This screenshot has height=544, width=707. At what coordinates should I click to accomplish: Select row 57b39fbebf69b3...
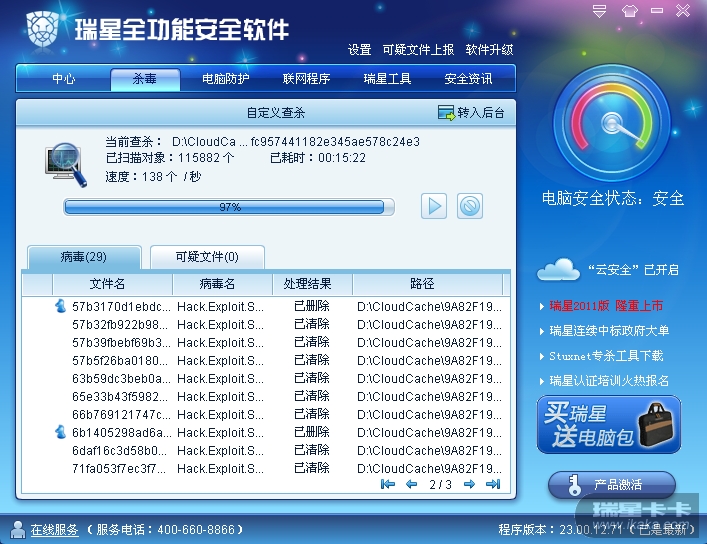click(266, 342)
